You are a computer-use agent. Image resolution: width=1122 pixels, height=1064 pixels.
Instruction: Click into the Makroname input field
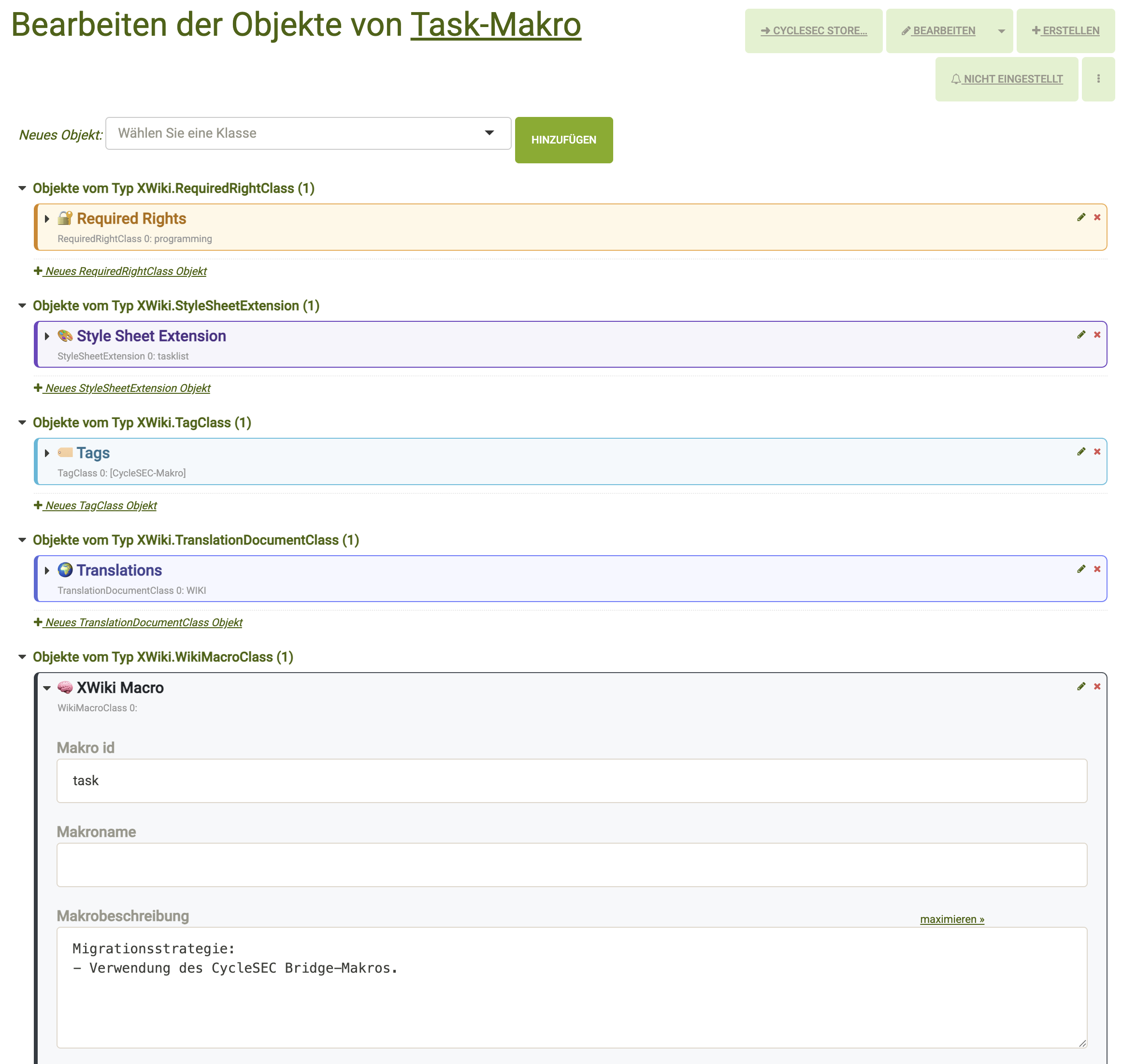[571, 864]
